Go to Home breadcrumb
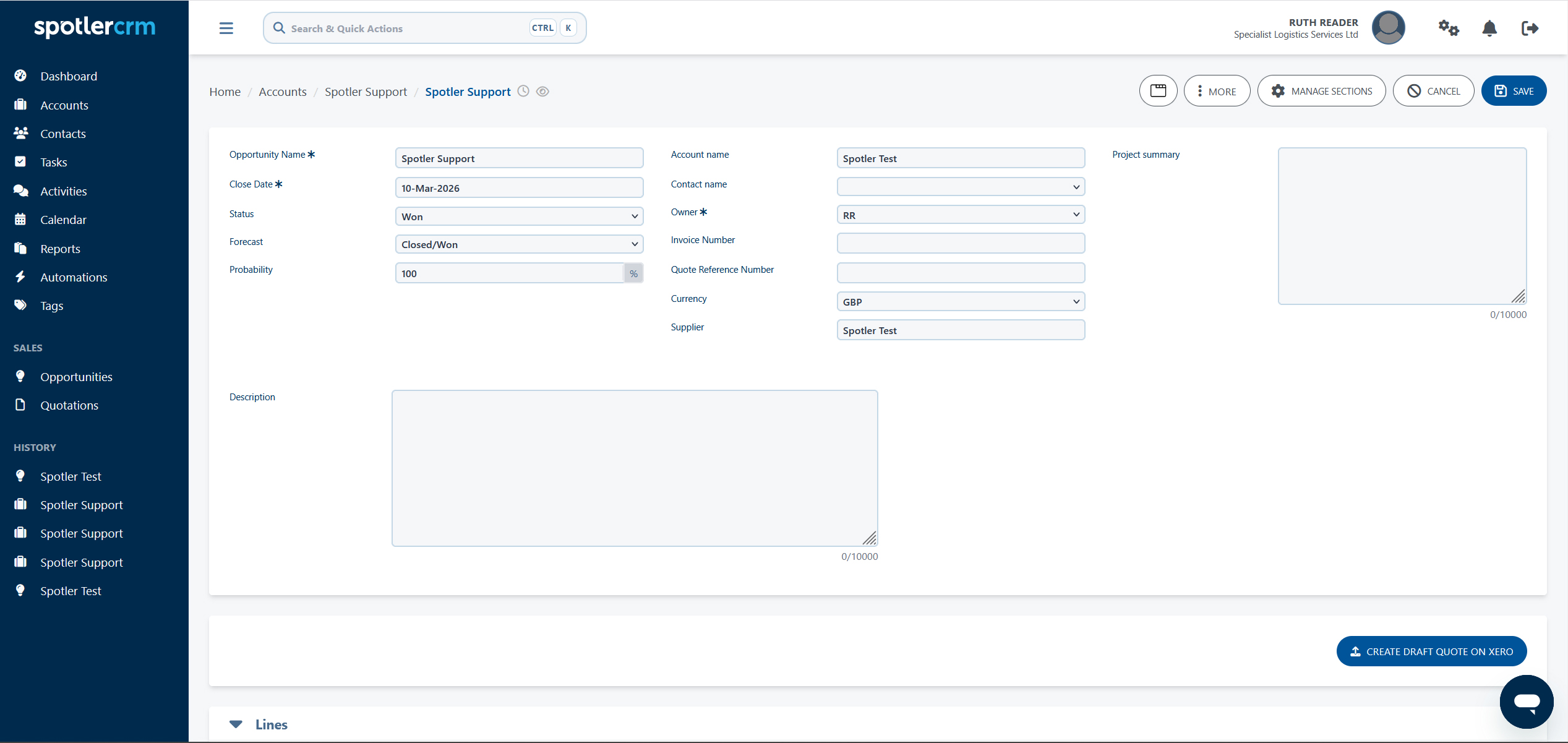The image size is (1568, 743). [x=225, y=92]
